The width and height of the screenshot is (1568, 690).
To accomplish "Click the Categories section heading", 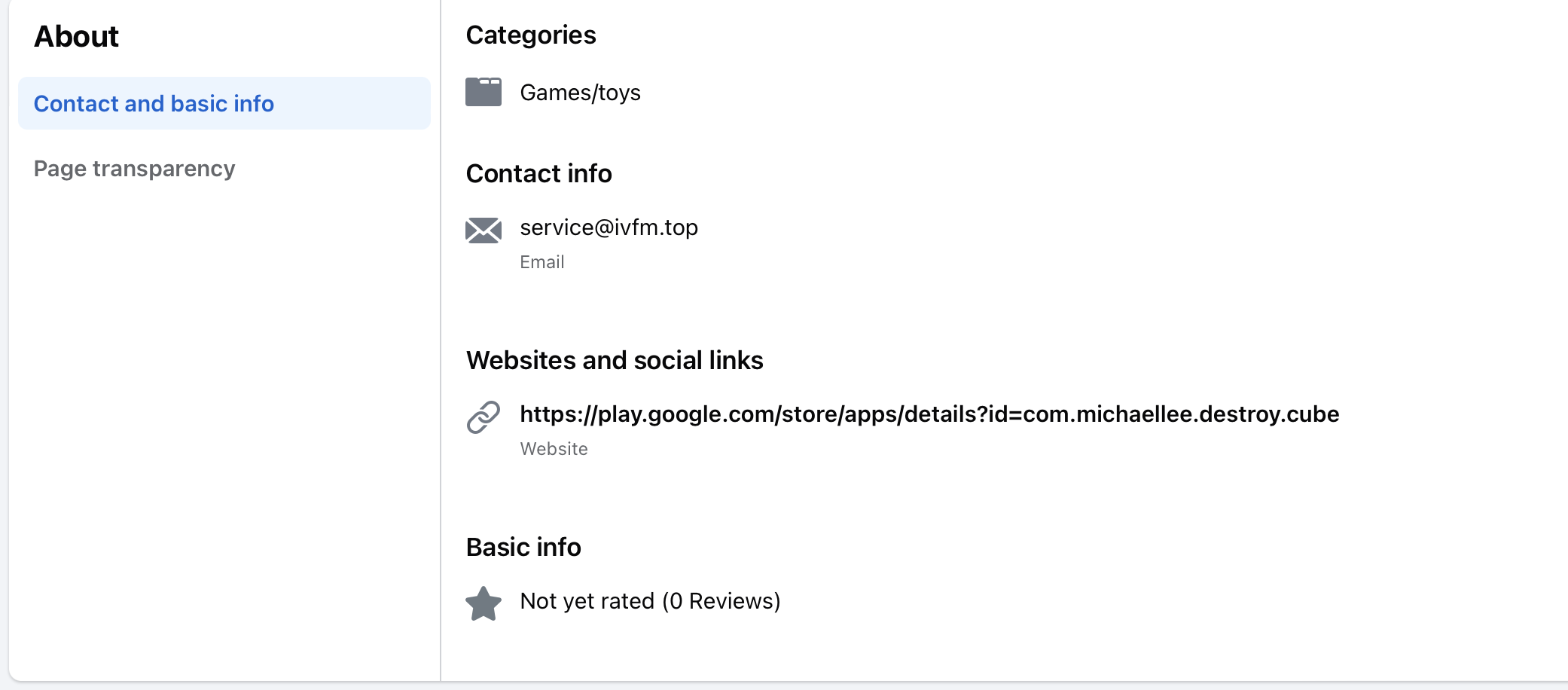I will [531, 35].
